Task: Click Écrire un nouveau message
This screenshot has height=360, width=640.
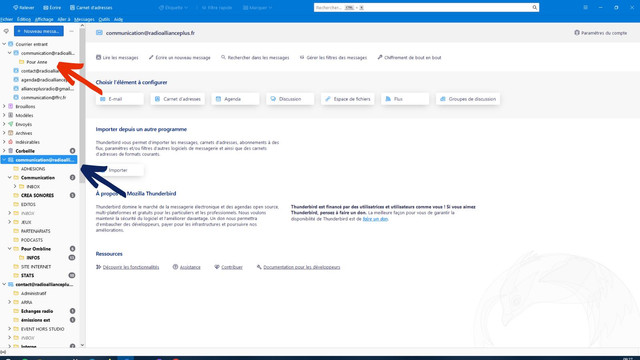Action: click(x=180, y=58)
